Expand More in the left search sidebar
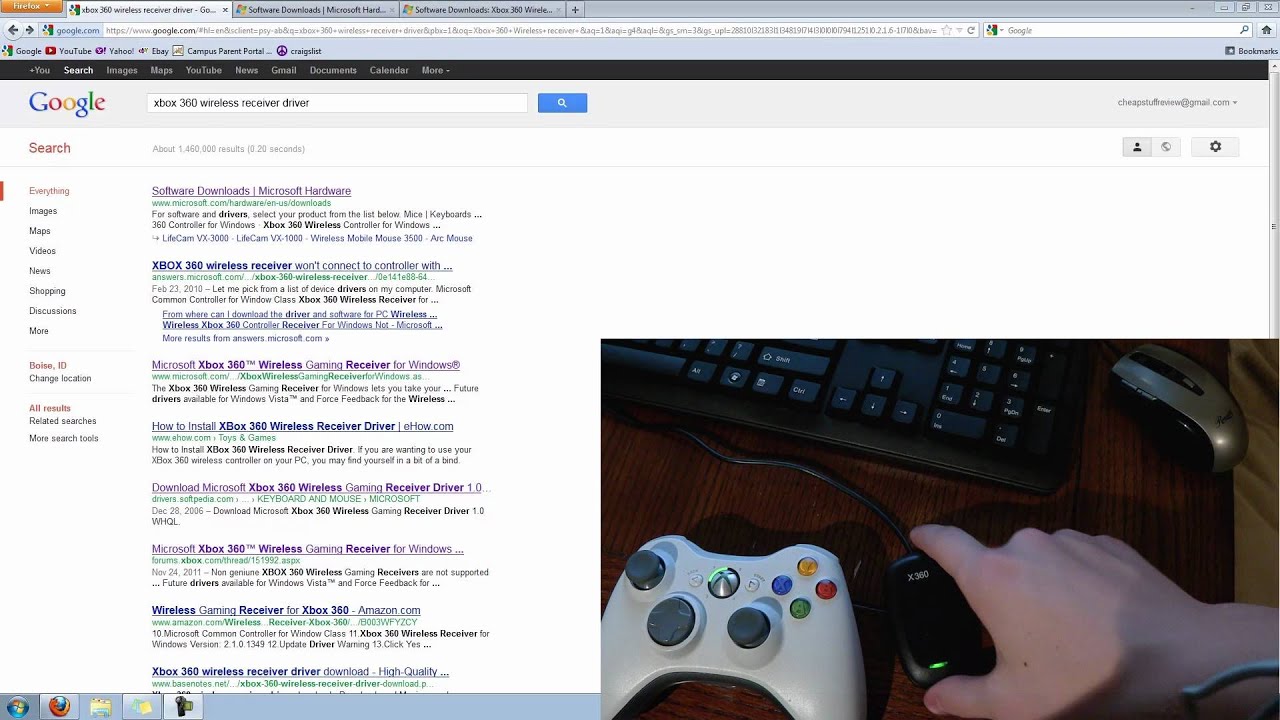The width and height of the screenshot is (1280, 720). (39, 331)
